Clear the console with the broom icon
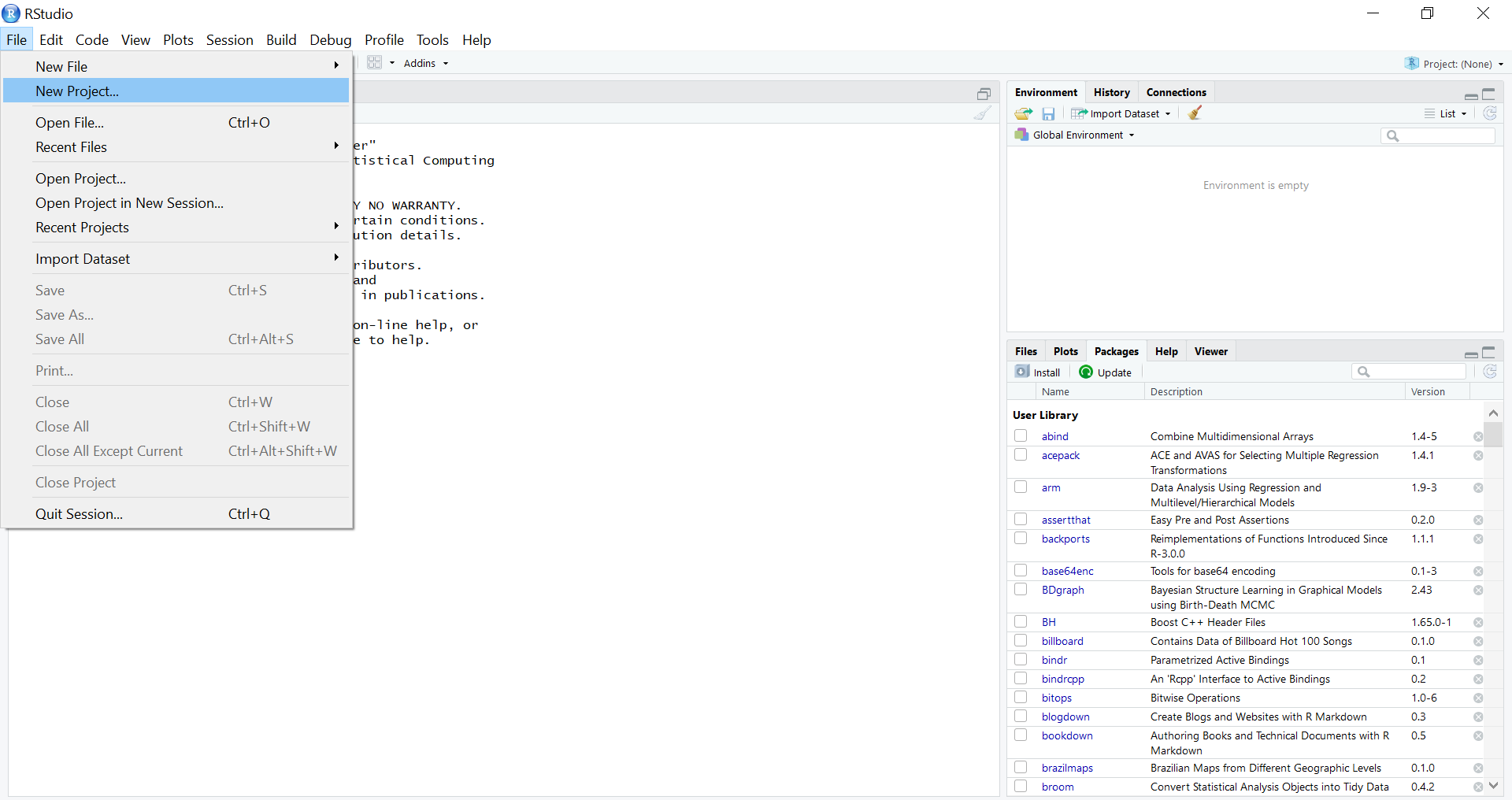Screen dimensions: 1512x800 point(982,113)
